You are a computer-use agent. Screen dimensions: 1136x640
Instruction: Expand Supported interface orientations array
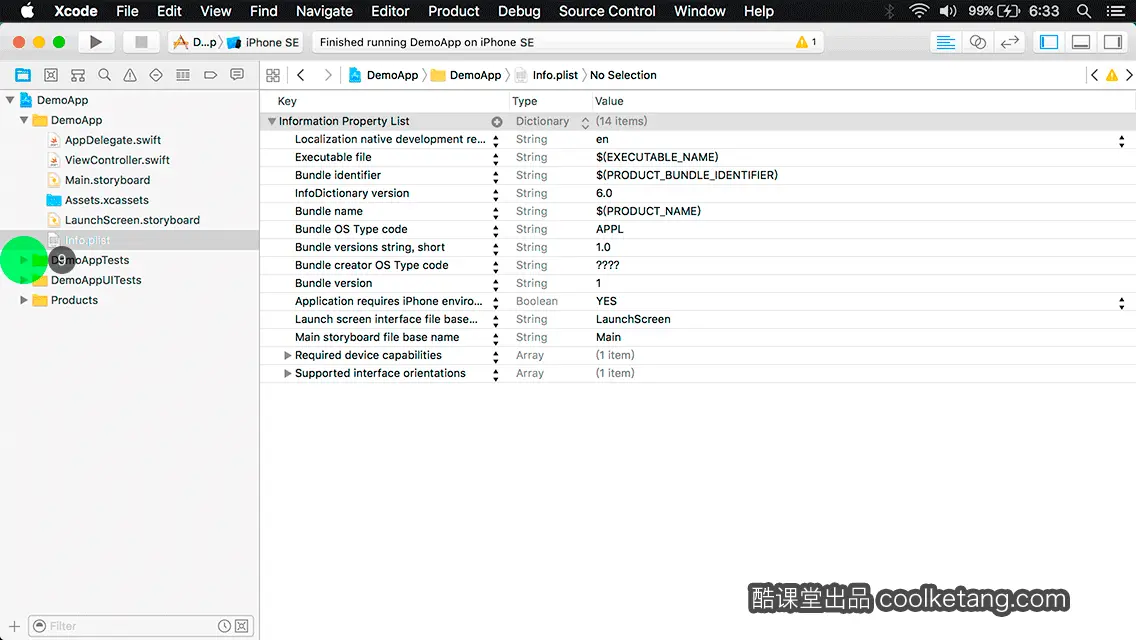tap(288, 373)
